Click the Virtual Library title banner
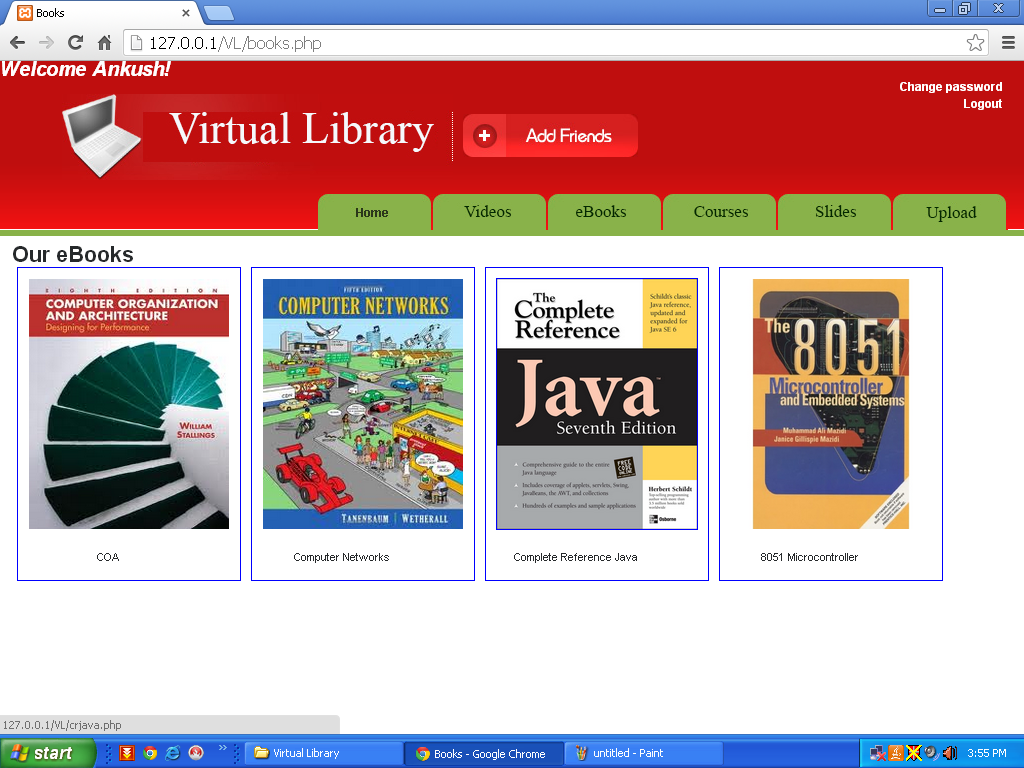The width and height of the screenshot is (1024, 768). [x=302, y=129]
